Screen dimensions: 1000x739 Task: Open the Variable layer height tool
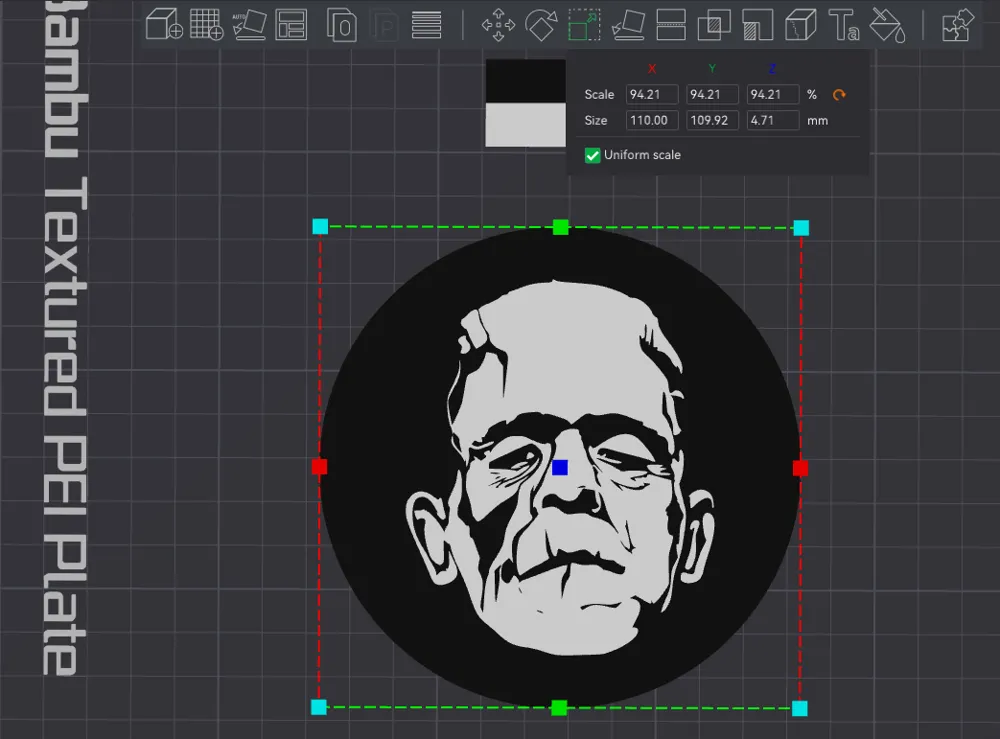click(x=427, y=24)
